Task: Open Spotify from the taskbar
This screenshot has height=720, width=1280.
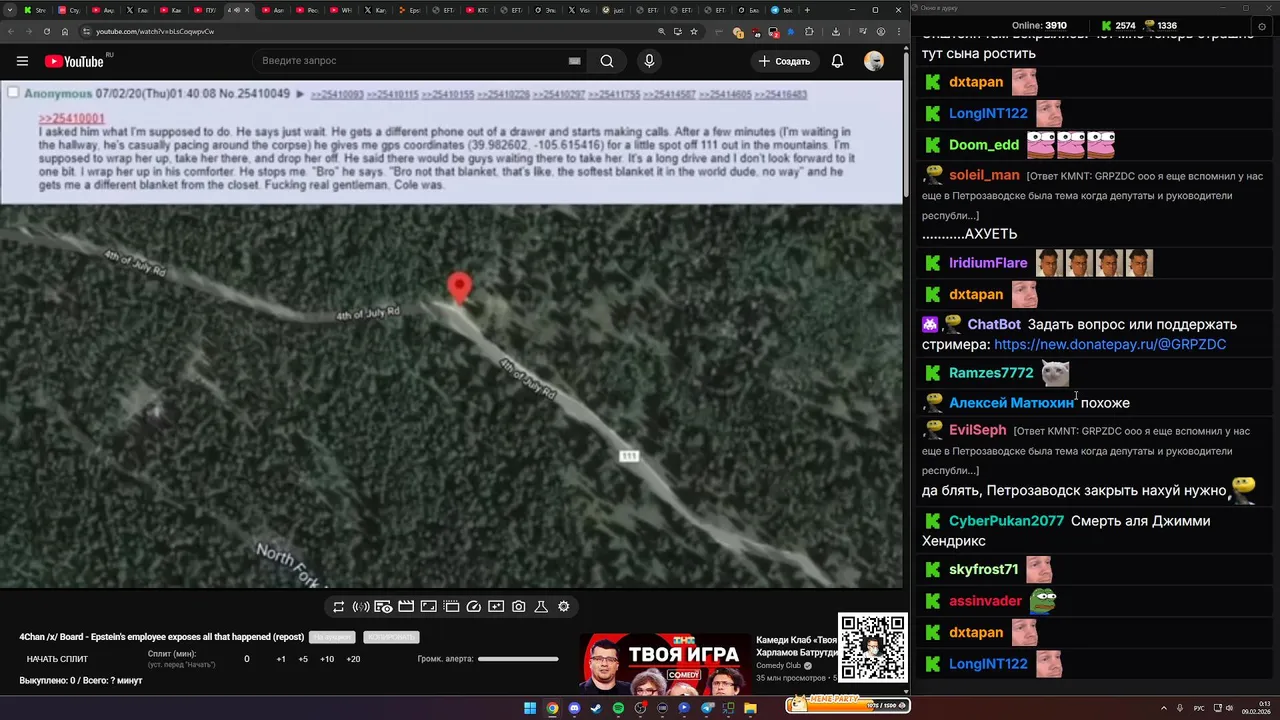Action: [618, 708]
